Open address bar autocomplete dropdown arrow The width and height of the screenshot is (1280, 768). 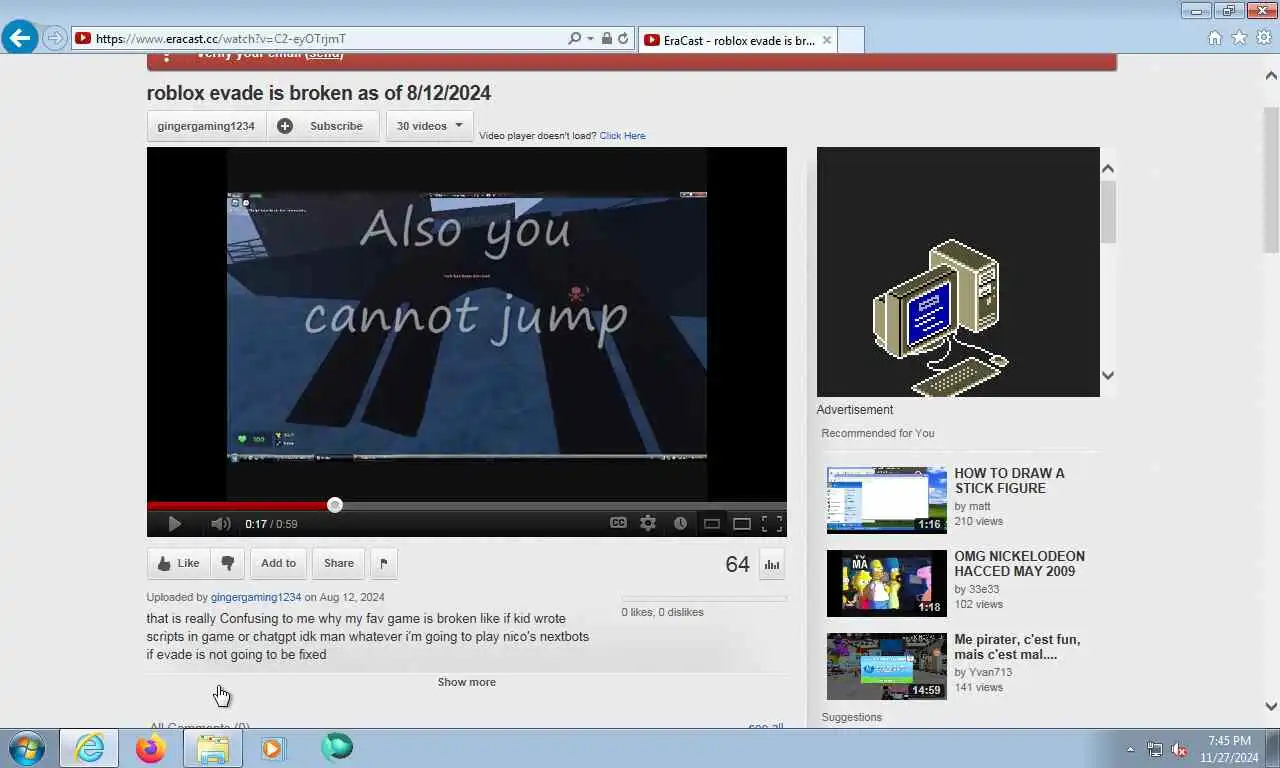590,39
